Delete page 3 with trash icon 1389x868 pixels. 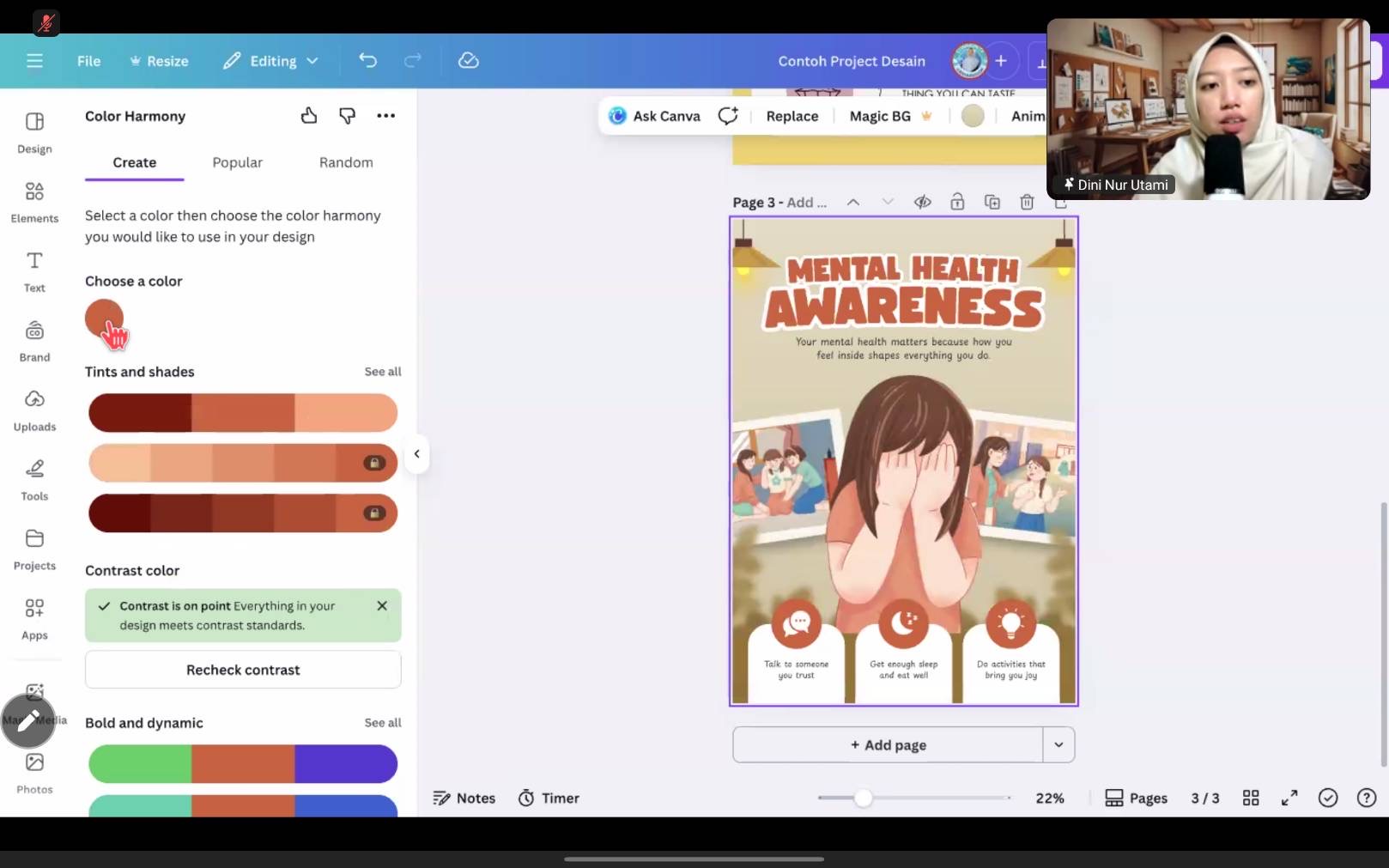click(x=1027, y=202)
